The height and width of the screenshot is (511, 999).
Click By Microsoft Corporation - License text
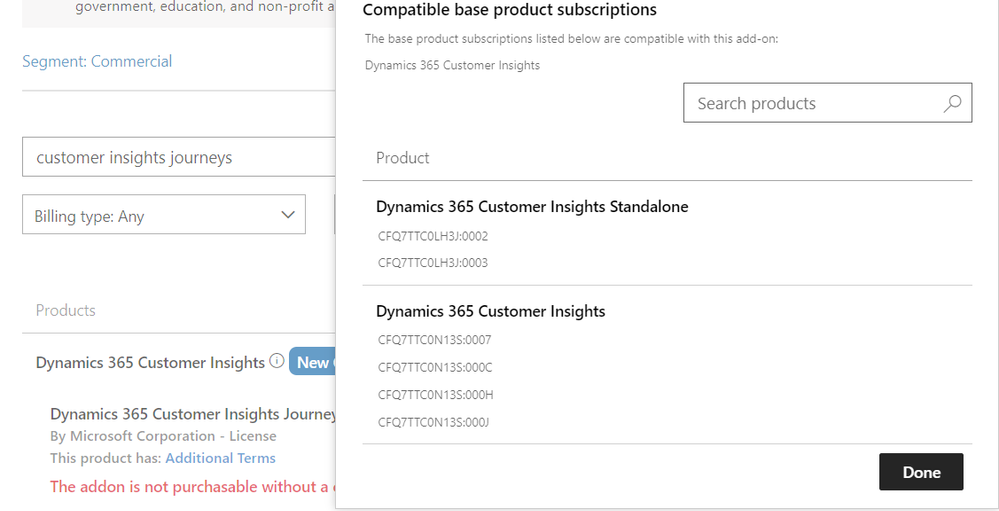163,436
